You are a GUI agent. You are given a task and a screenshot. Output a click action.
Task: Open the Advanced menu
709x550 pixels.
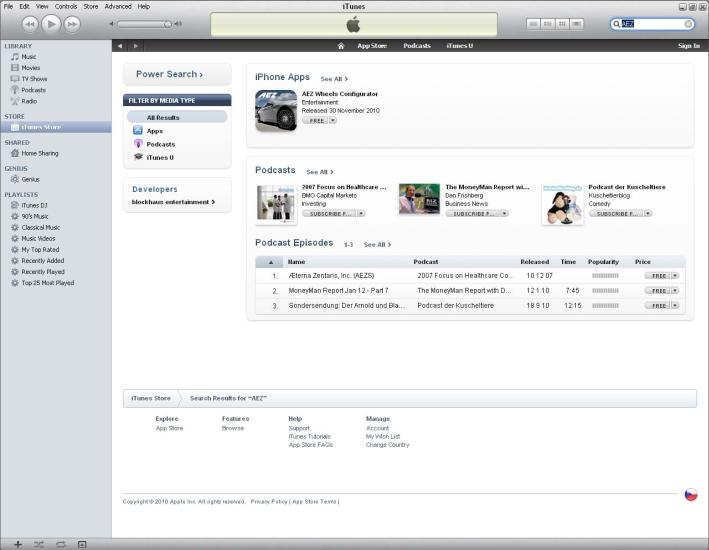(118, 6)
